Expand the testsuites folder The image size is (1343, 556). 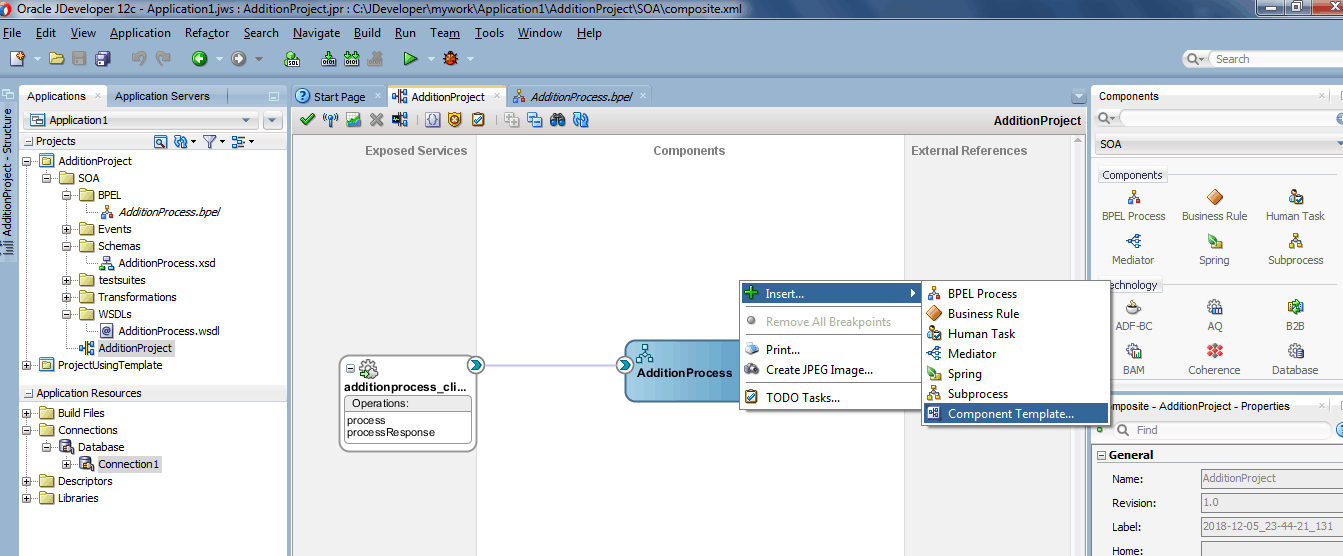coord(67,280)
